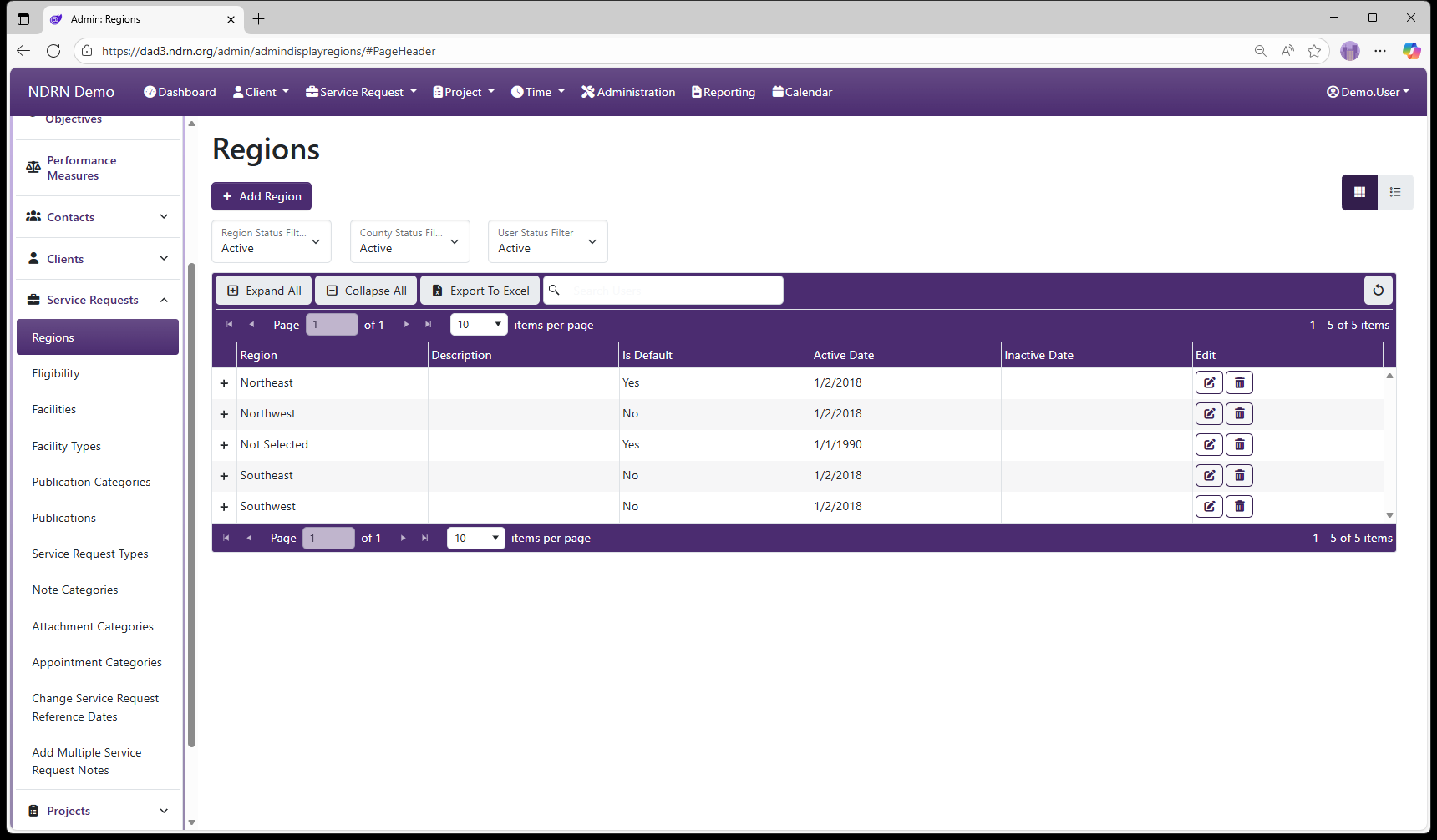This screenshot has width=1437, height=840.
Task: Open Client menu in top navigation
Action: pos(261,92)
